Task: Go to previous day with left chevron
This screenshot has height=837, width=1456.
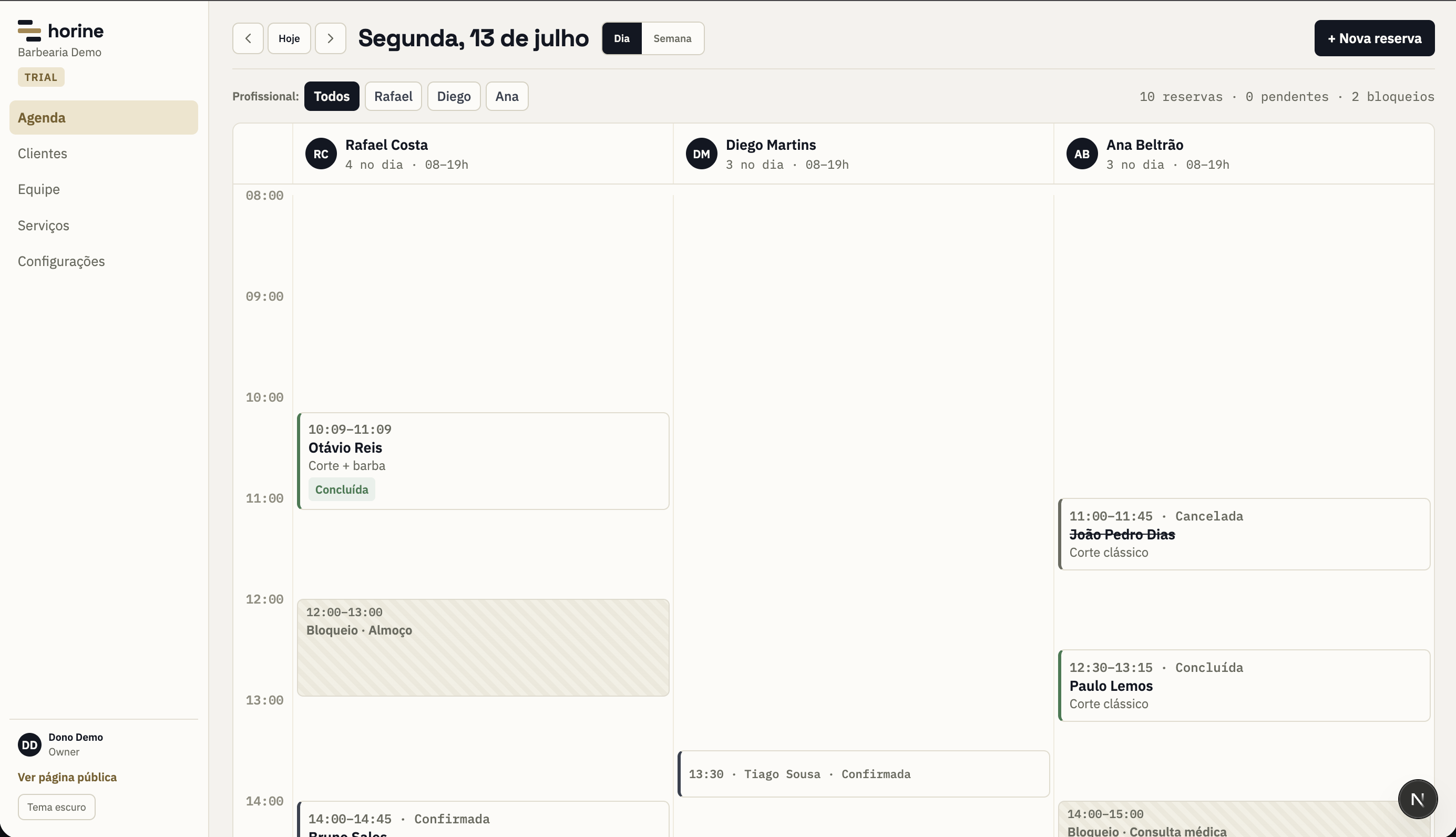Action: pyautogui.click(x=248, y=38)
